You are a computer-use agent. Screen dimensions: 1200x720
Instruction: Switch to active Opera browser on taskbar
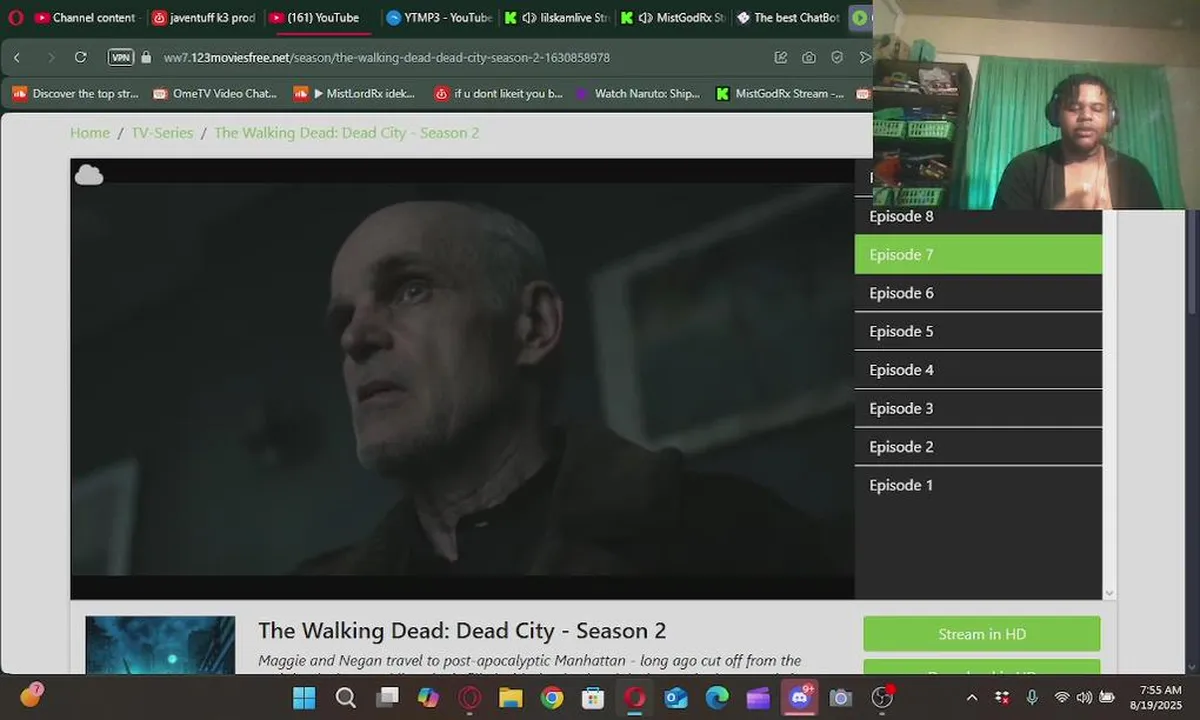(x=635, y=697)
